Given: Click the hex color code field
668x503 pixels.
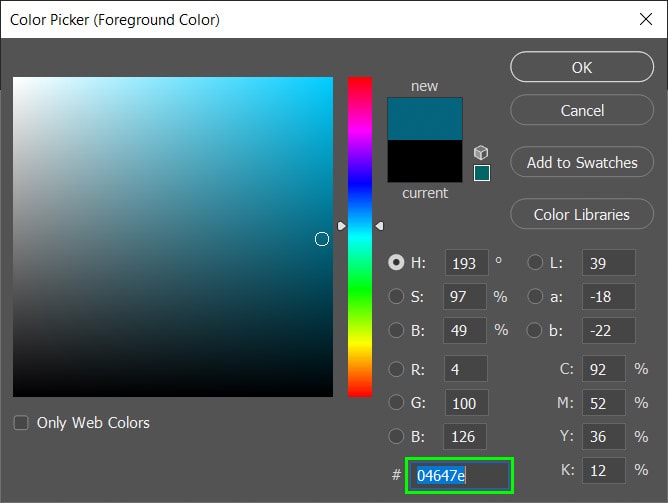Looking at the screenshot, I should coord(458,475).
